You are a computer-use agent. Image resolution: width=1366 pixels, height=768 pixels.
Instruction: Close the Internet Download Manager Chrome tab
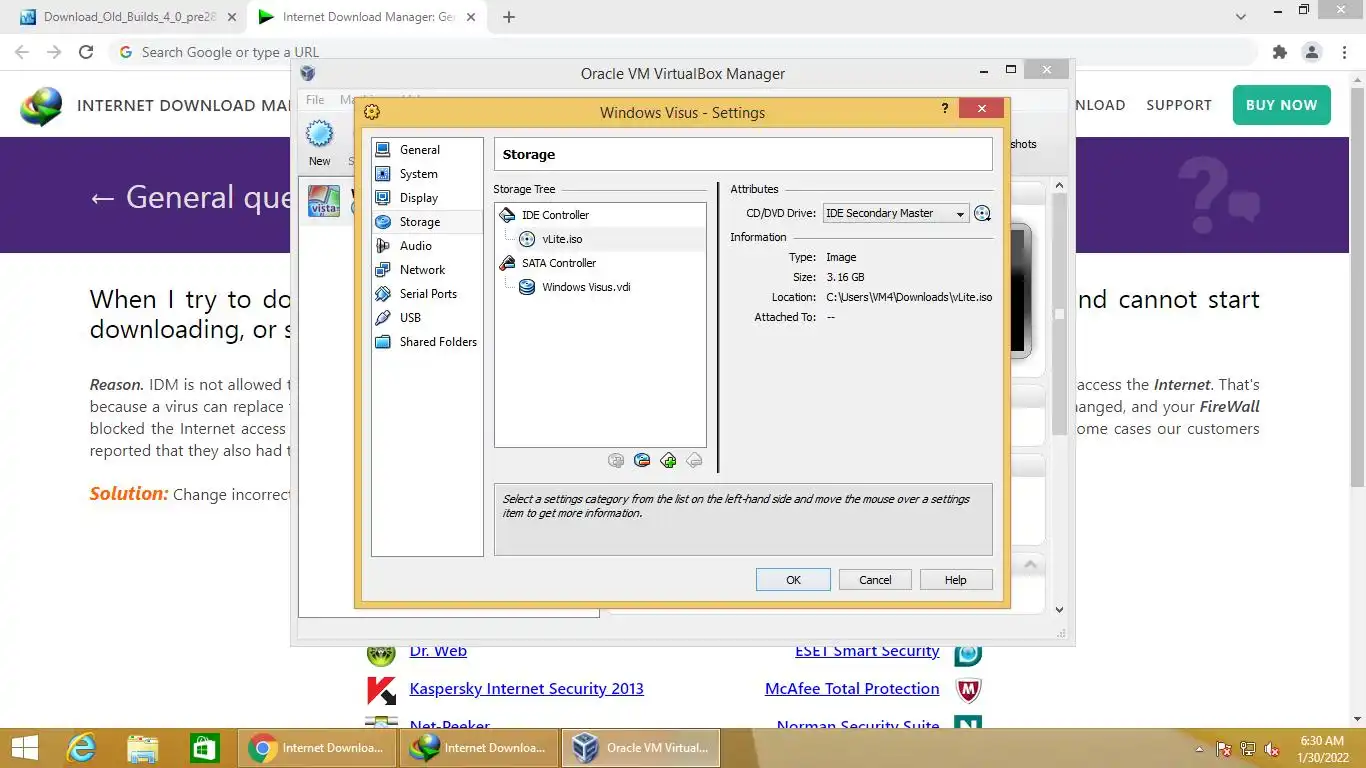click(x=470, y=17)
